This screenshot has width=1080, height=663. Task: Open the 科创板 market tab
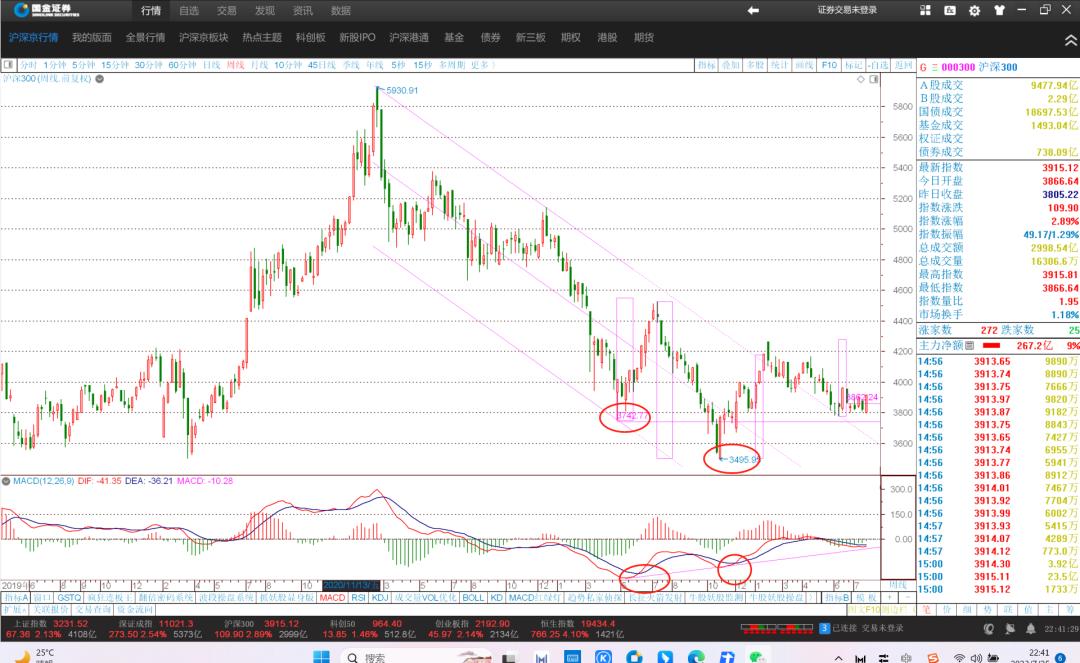(x=310, y=38)
